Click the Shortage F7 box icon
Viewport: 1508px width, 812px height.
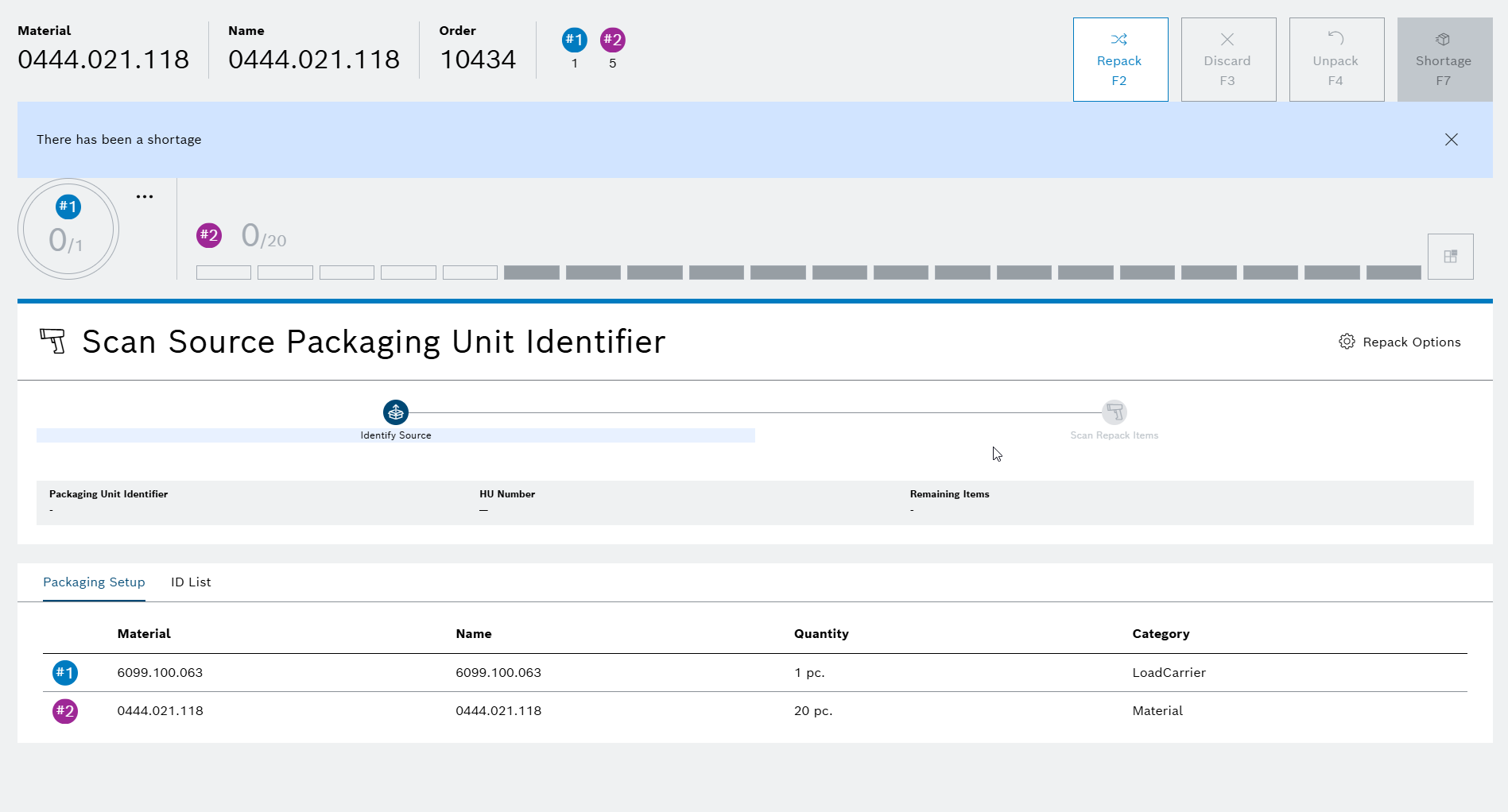point(1443,40)
